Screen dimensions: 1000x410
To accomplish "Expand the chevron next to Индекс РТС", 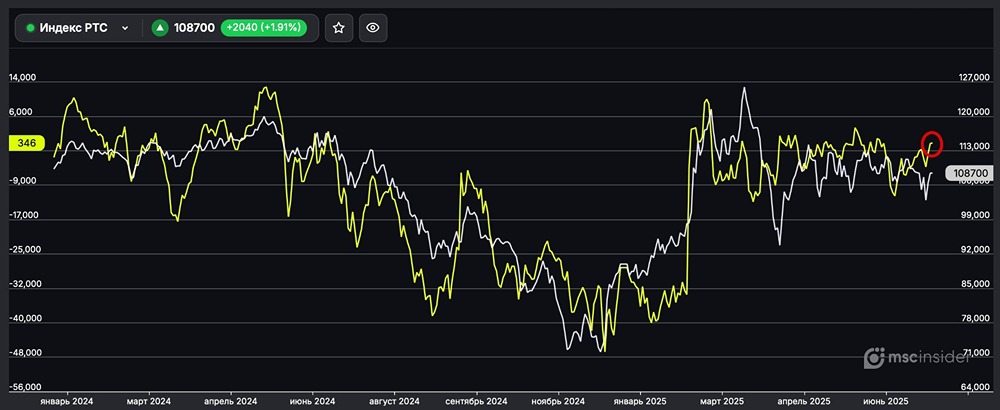I will 125,28.
